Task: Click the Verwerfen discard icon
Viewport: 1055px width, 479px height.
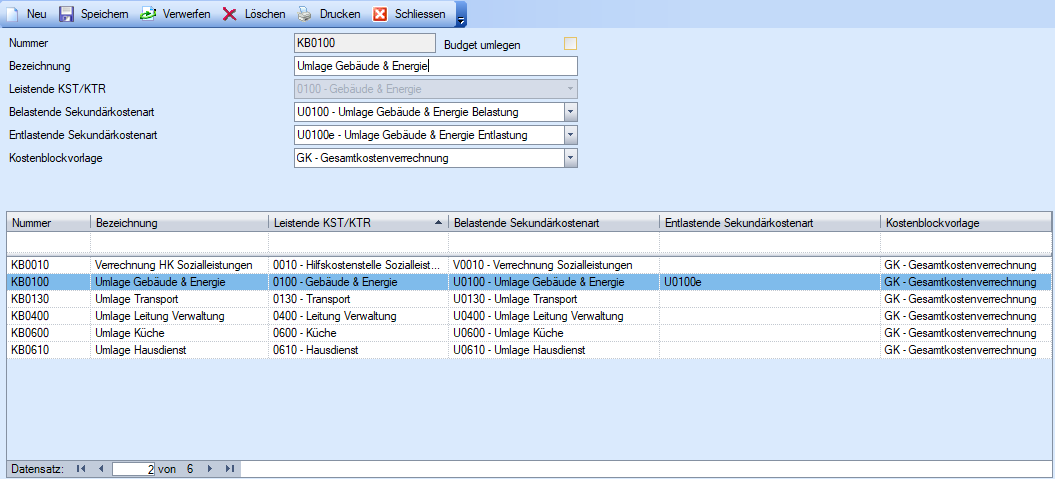Action: point(148,14)
